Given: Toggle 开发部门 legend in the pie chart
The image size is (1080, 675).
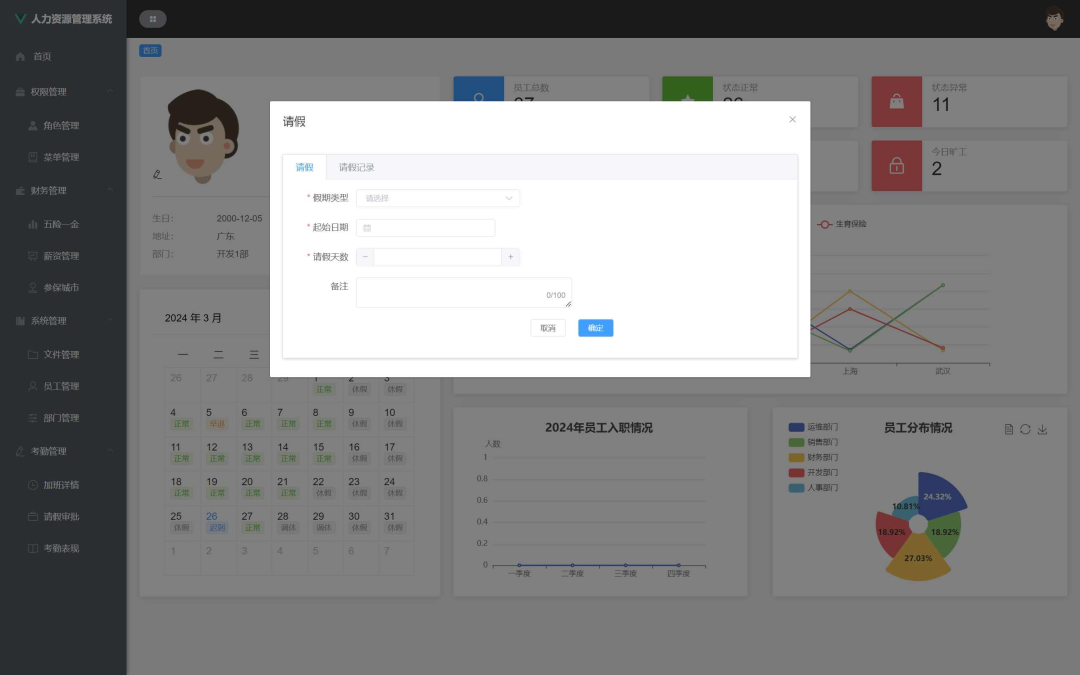Looking at the screenshot, I should click(813, 472).
